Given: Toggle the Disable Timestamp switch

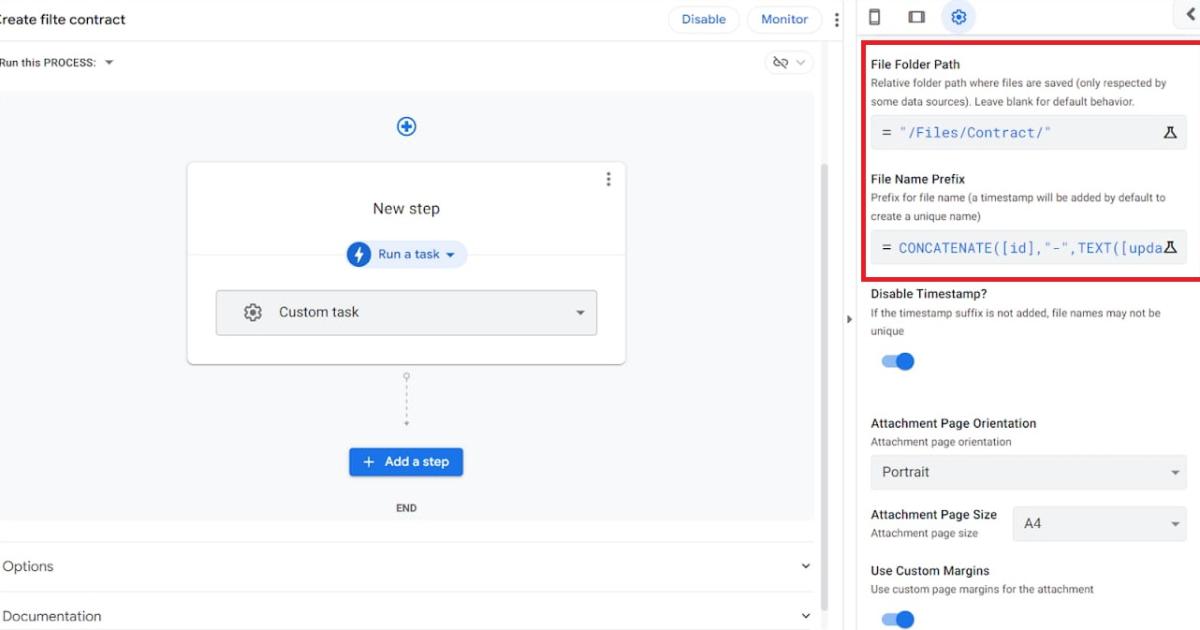Looking at the screenshot, I should pos(898,361).
